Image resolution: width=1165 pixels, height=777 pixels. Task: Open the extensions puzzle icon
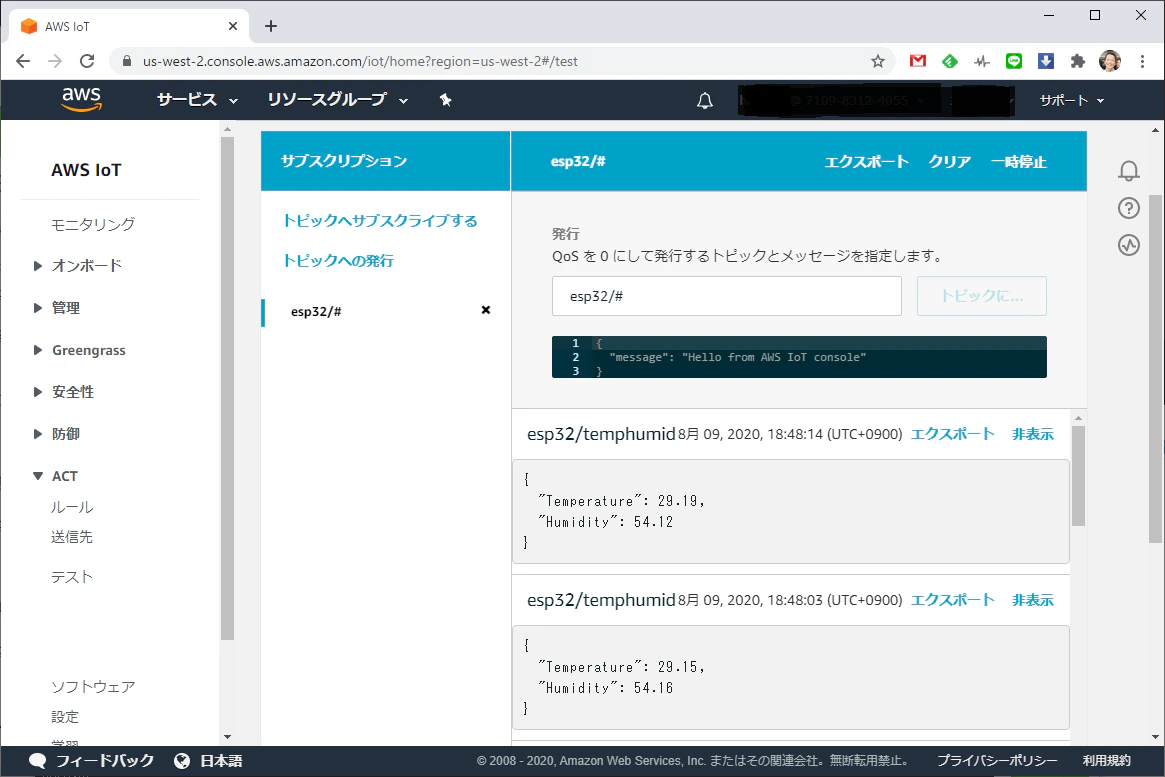click(1077, 61)
